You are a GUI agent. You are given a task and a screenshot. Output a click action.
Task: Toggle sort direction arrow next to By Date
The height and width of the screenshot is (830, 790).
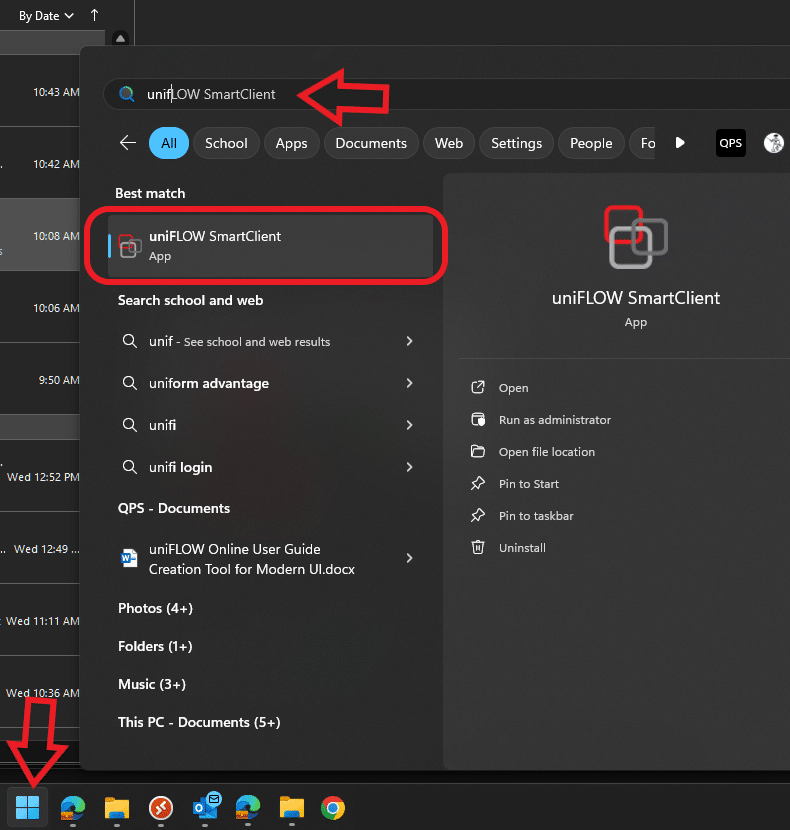(x=94, y=15)
